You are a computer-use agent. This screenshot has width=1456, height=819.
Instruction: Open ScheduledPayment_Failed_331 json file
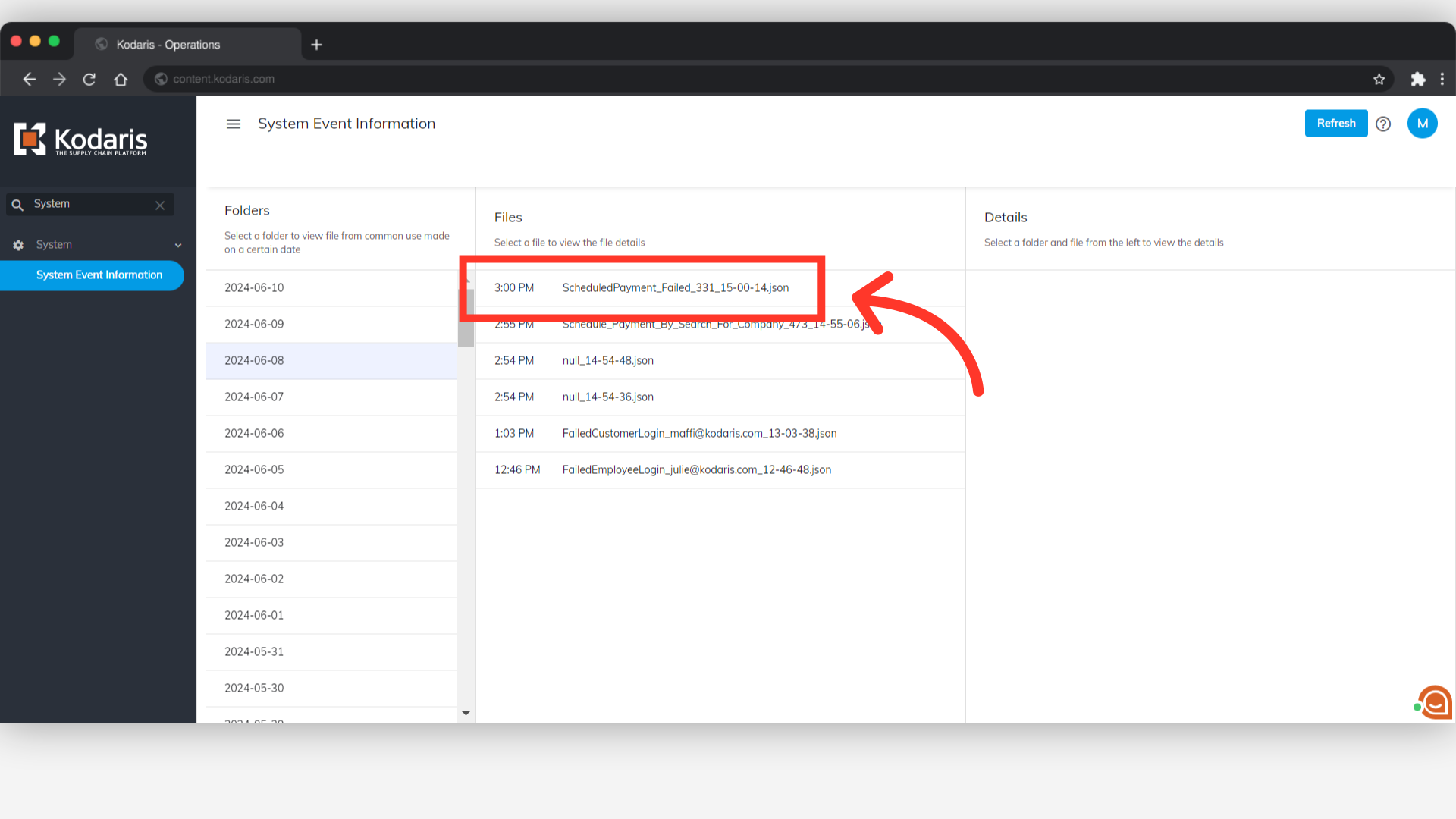pyautogui.click(x=675, y=288)
